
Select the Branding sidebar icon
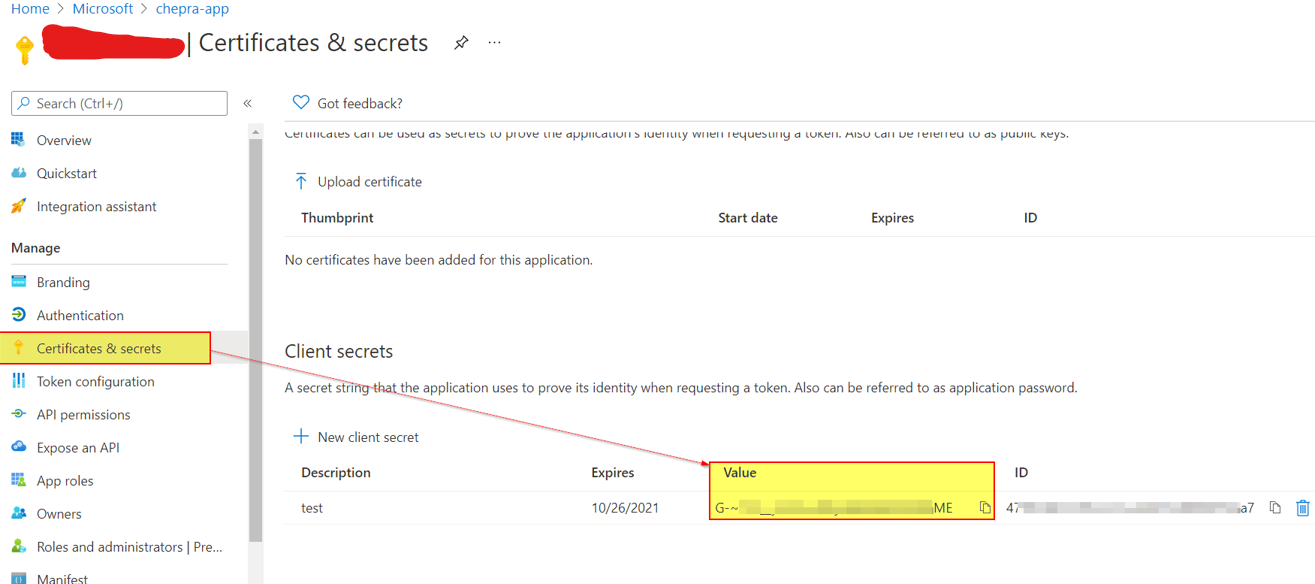point(21,281)
